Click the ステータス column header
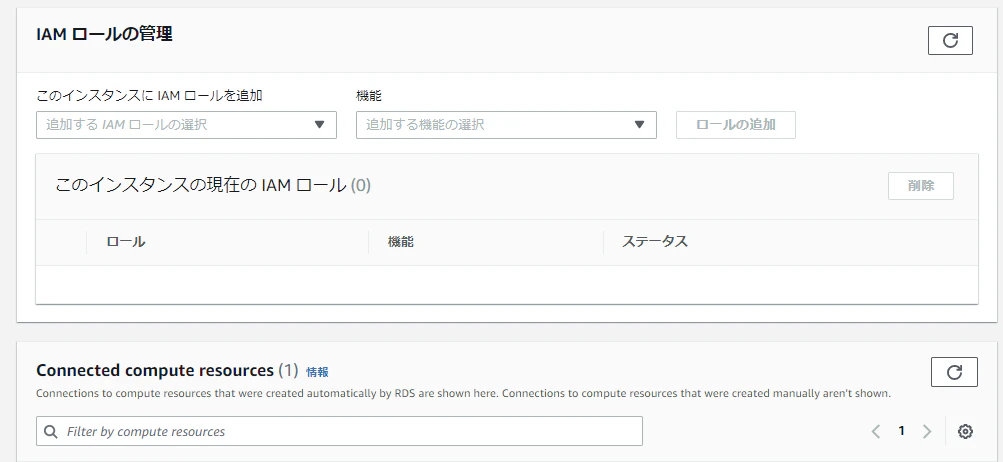The height and width of the screenshot is (462, 1003). click(654, 241)
